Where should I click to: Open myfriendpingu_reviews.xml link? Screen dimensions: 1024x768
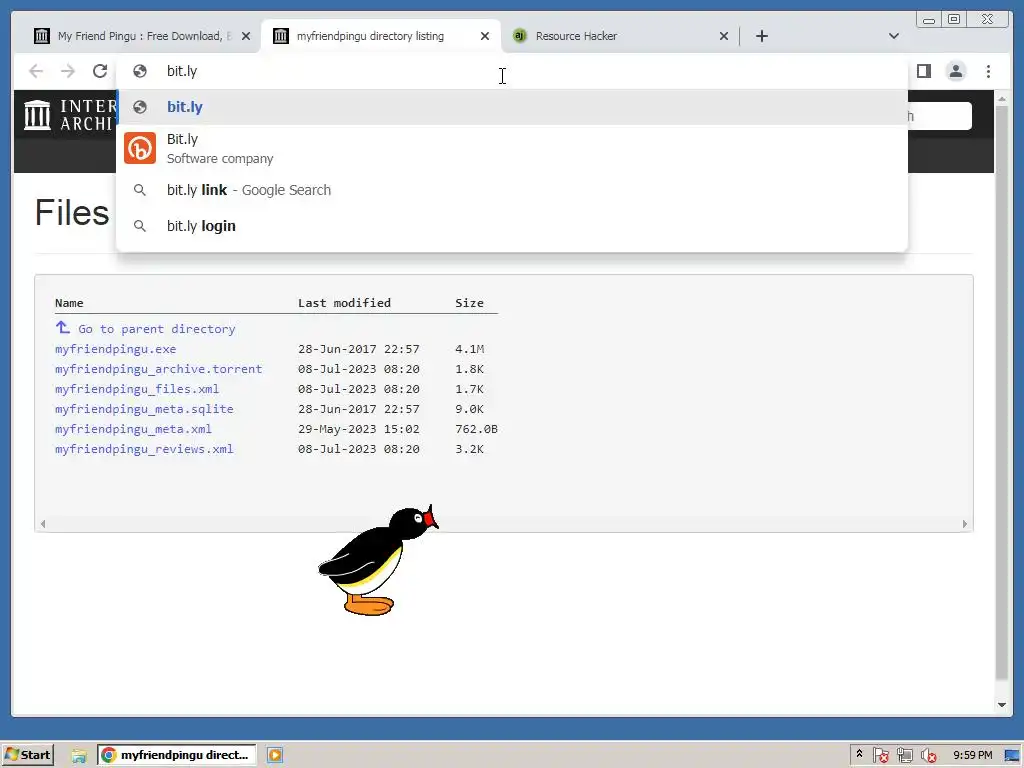click(x=144, y=449)
